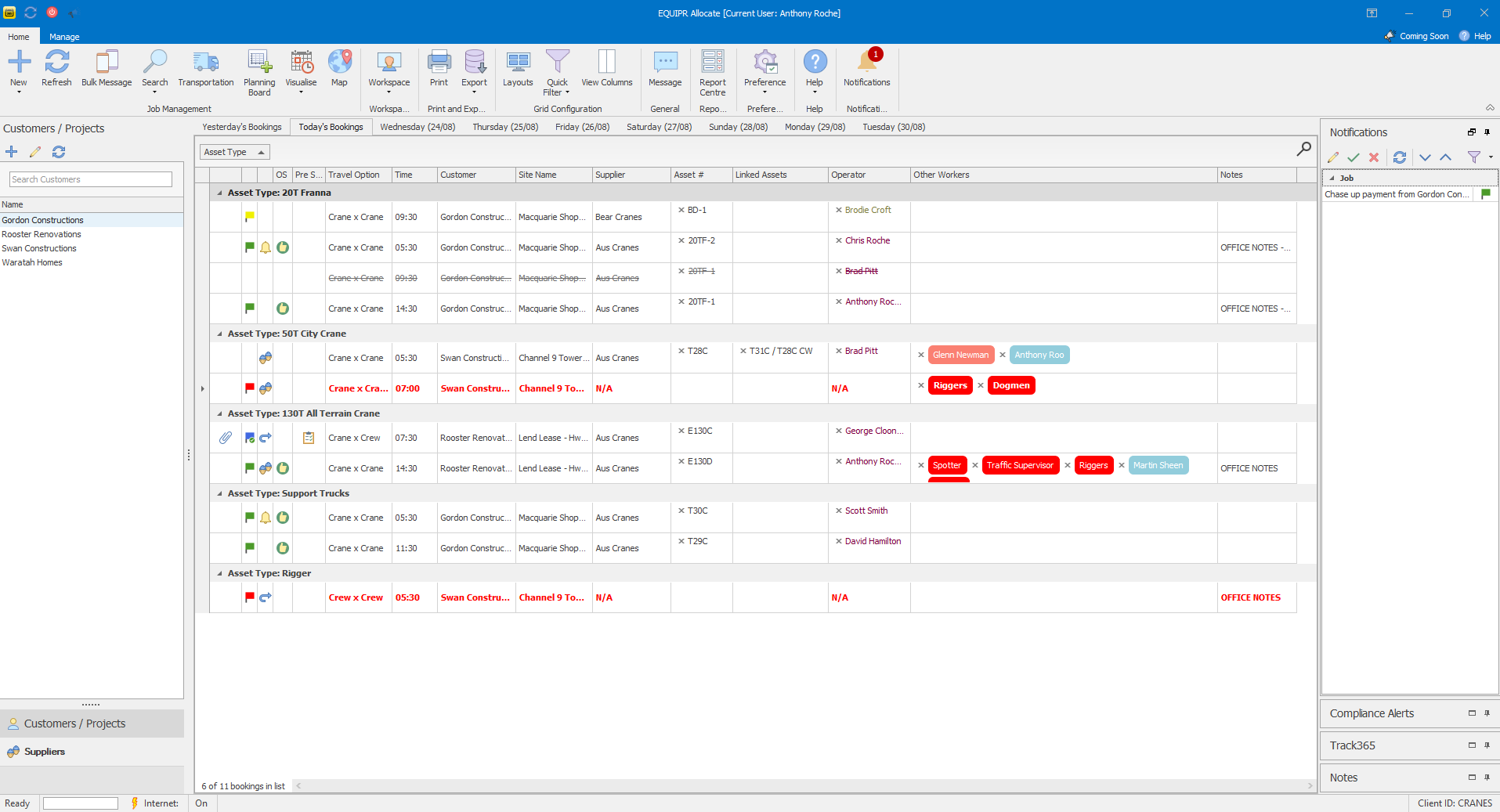Pin the Notes panel
1500x812 pixels.
(1487, 778)
